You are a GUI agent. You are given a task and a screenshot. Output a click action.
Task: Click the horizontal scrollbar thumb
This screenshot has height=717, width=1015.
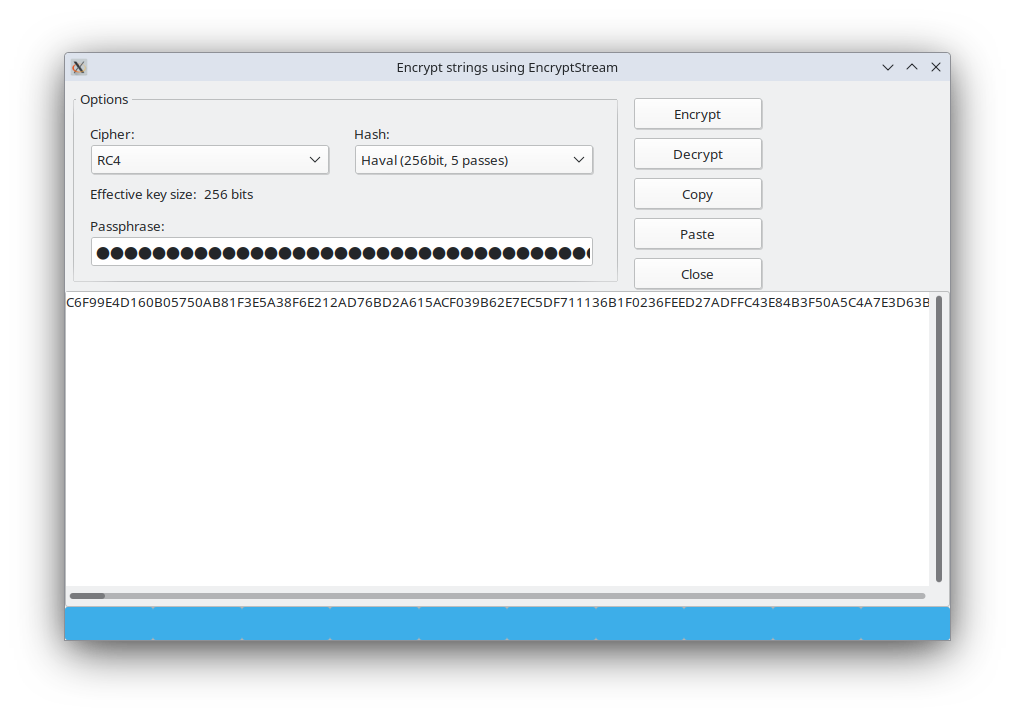tap(87, 596)
